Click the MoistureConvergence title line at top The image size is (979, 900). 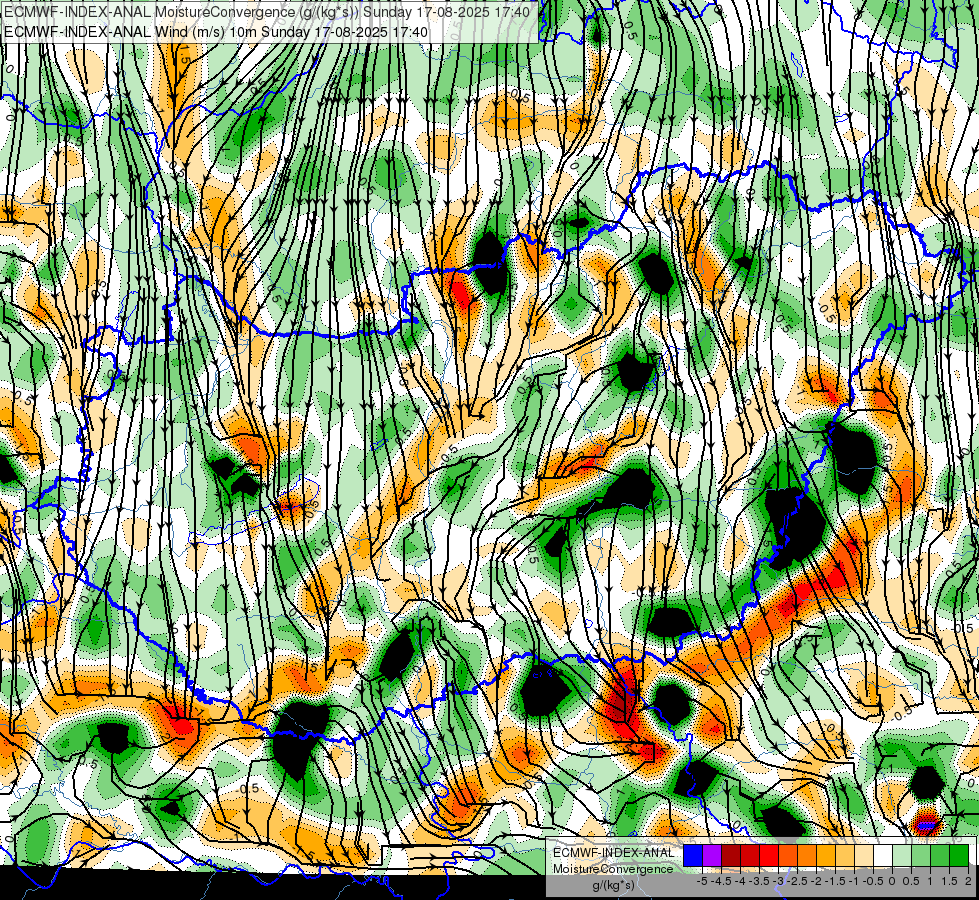tap(267, 12)
